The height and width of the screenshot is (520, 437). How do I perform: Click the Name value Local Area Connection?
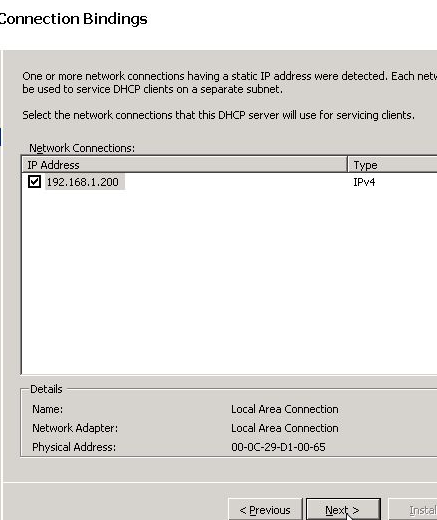285,409
